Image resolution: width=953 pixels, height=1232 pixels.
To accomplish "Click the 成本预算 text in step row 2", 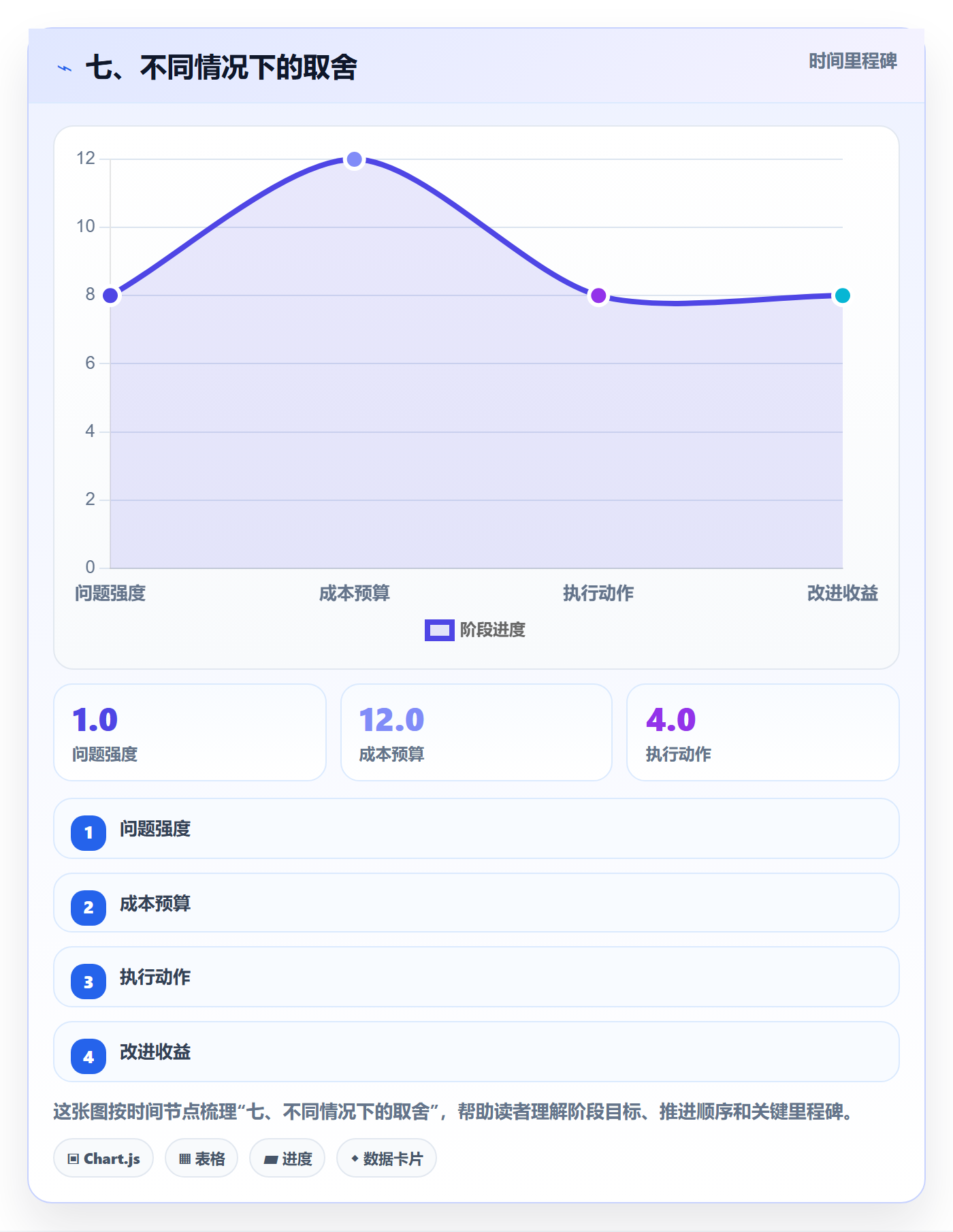I will pyautogui.click(x=155, y=904).
